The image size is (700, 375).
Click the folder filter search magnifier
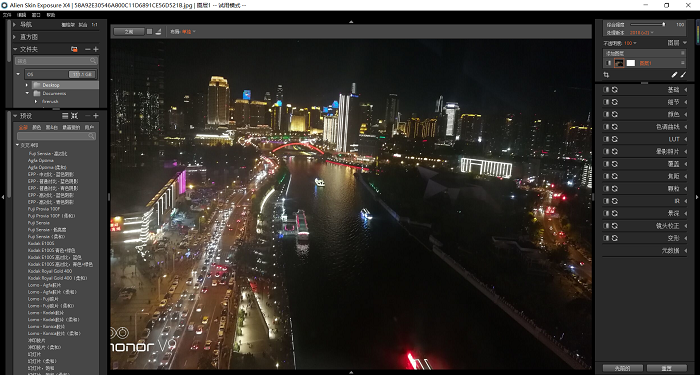coord(93,61)
